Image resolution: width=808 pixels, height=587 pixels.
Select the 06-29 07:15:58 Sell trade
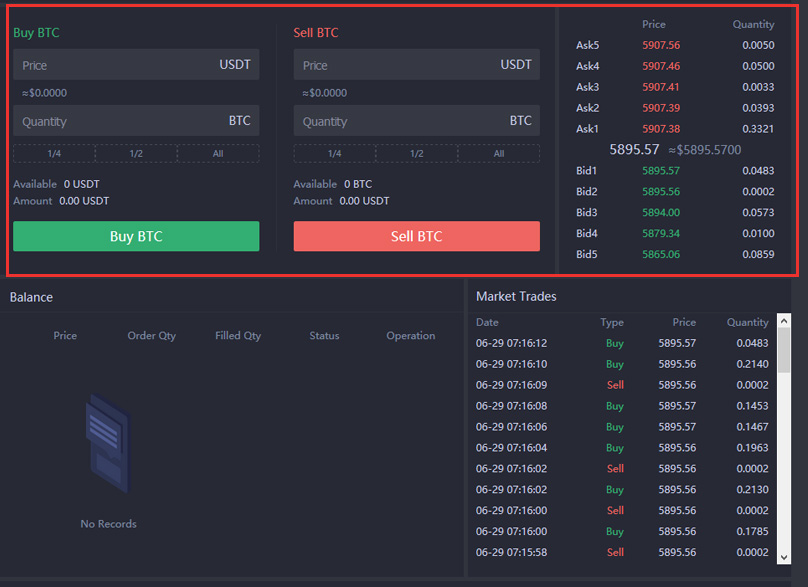coord(622,552)
